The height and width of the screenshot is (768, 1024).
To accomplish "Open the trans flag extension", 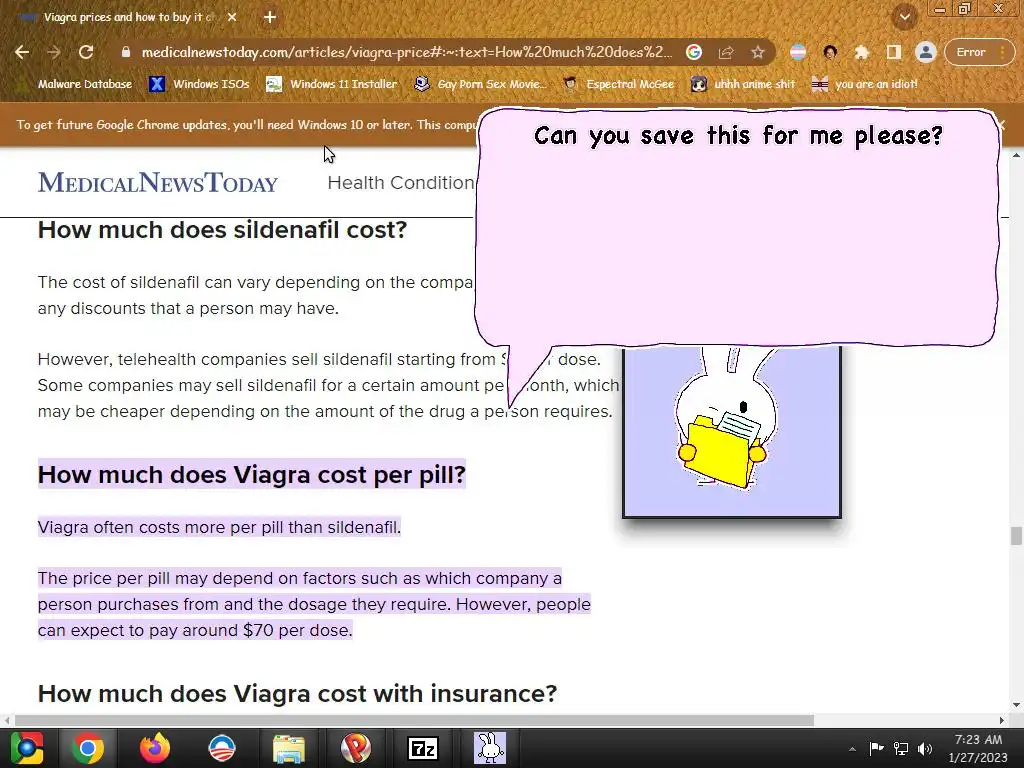I will 798,52.
